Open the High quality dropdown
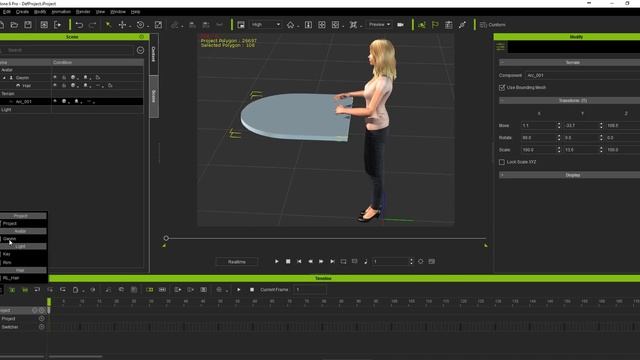 pyautogui.click(x=266, y=25)
